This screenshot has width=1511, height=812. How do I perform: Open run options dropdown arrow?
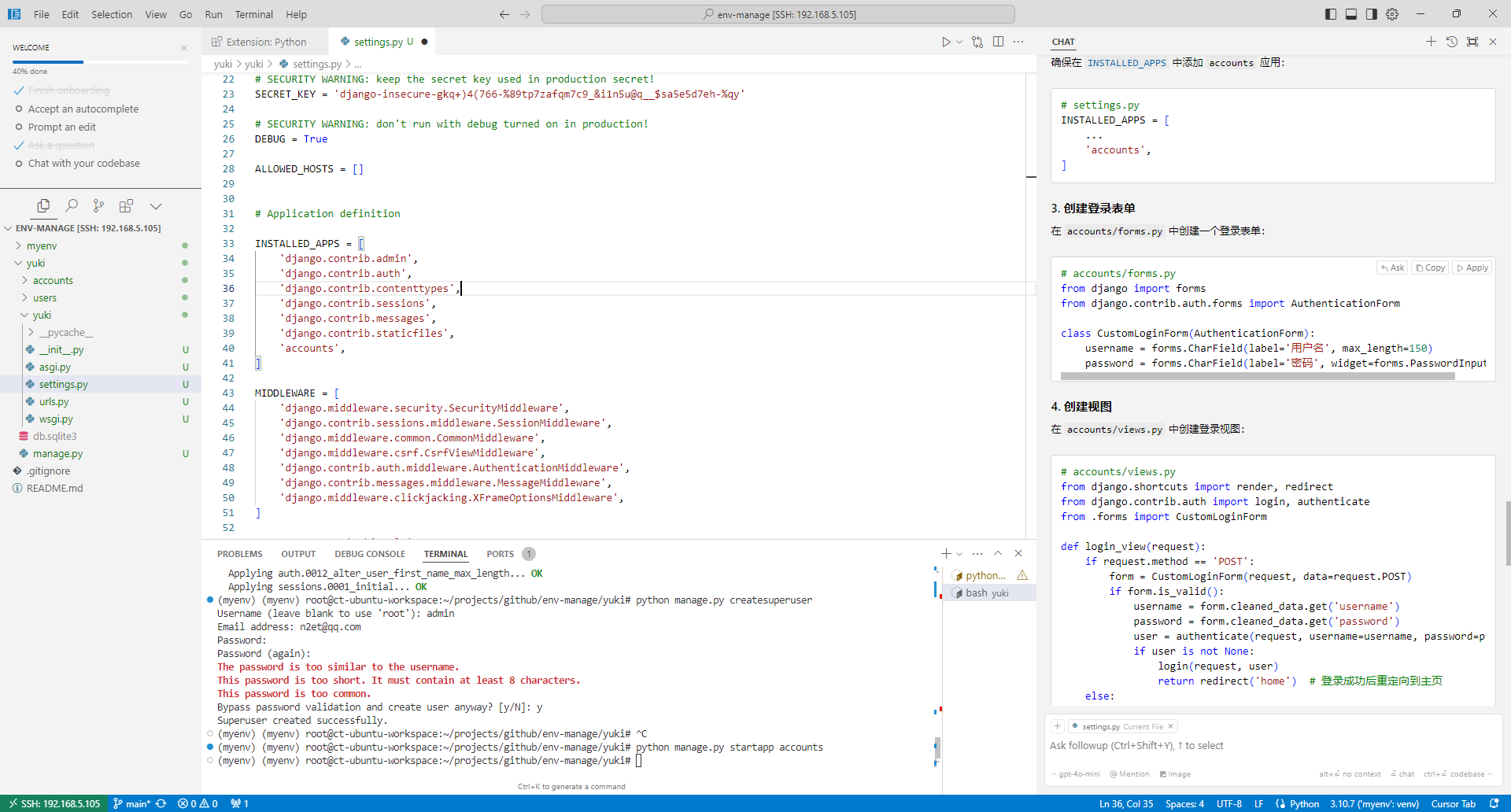point(959,42)
